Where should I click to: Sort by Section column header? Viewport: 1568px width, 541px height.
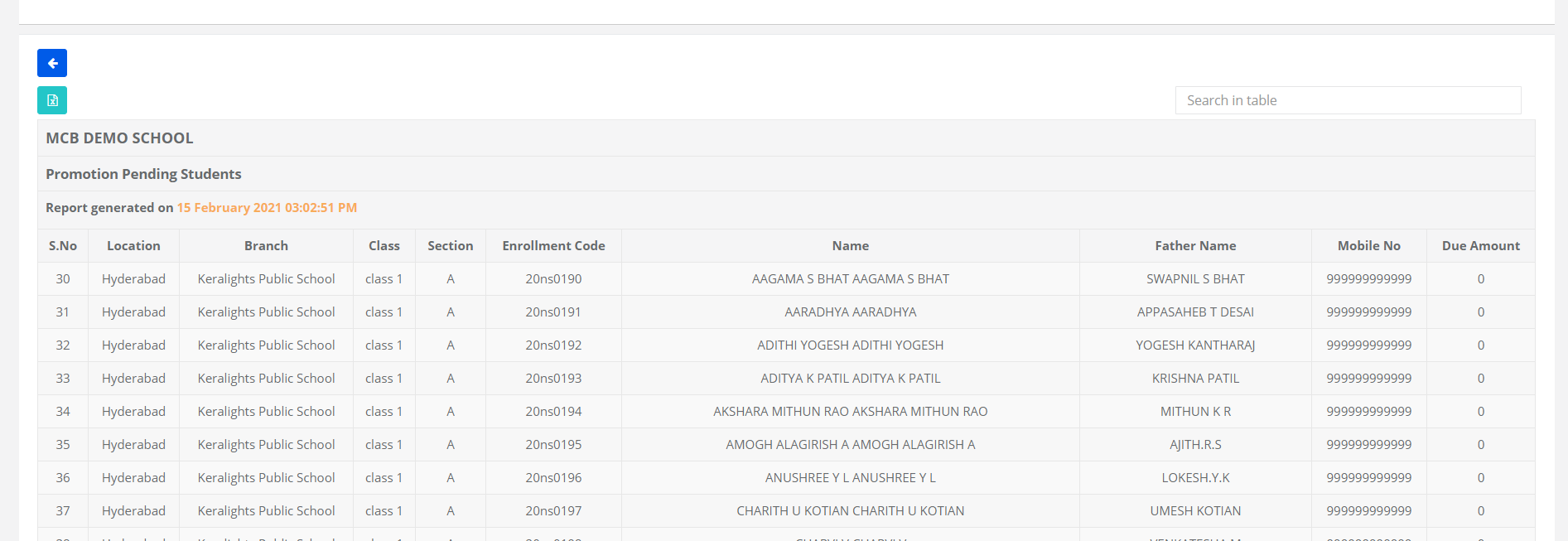pyautogui.click(x=451, y=246)
